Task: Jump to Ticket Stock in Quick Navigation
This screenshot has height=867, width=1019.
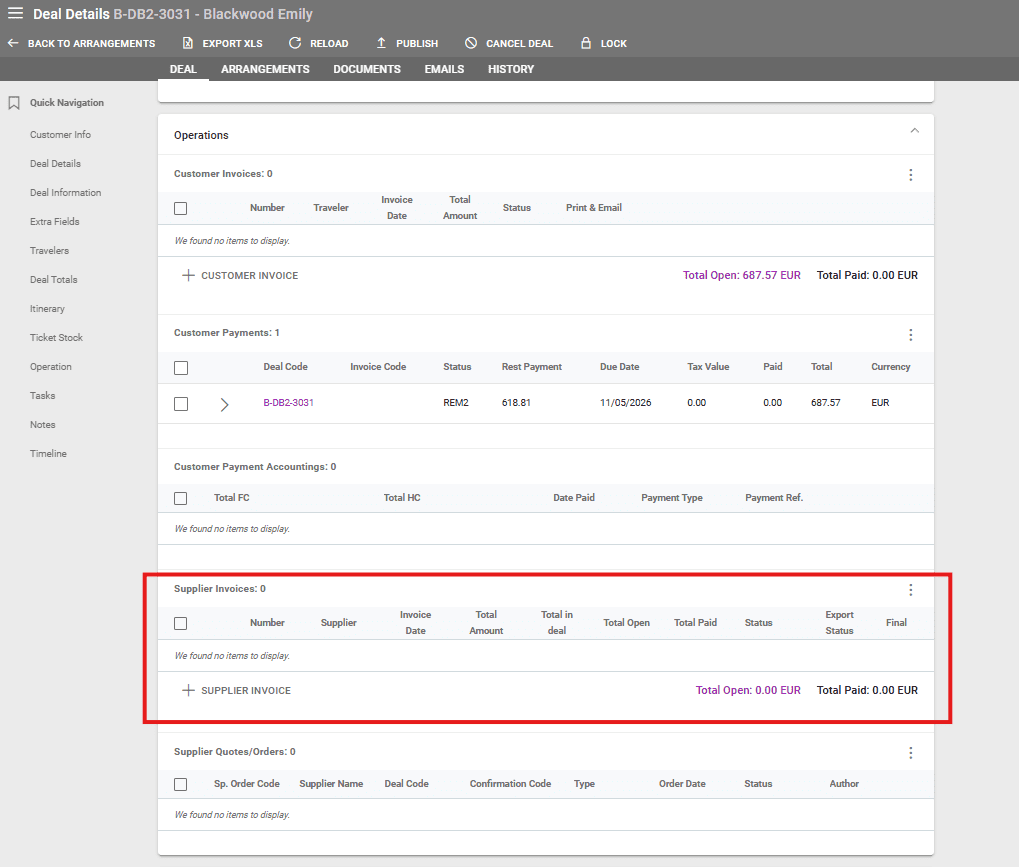Action: coord(56,338)
